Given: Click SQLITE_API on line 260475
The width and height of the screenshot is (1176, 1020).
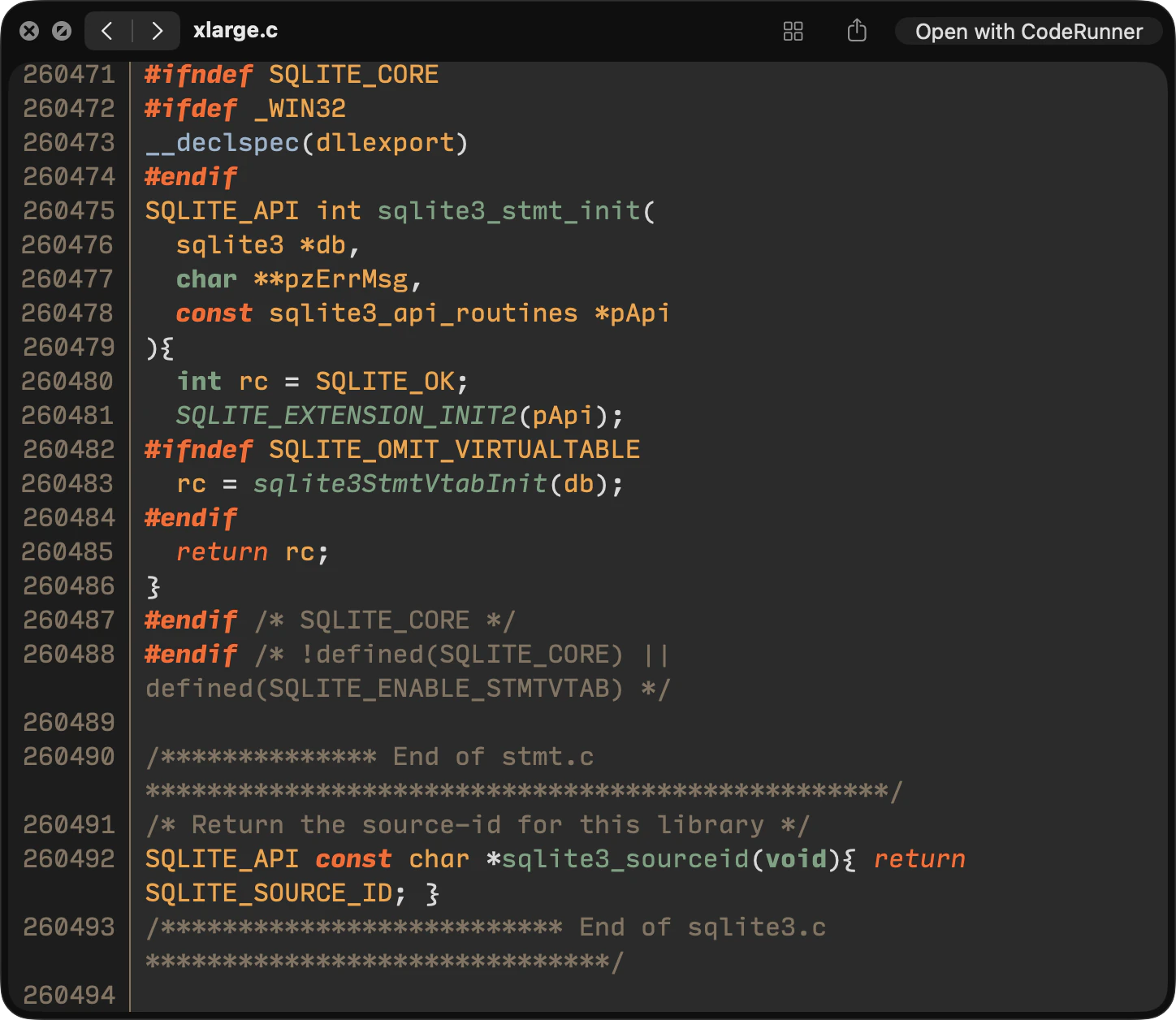Looking at the screenshot, I should (x=222, y=211).
